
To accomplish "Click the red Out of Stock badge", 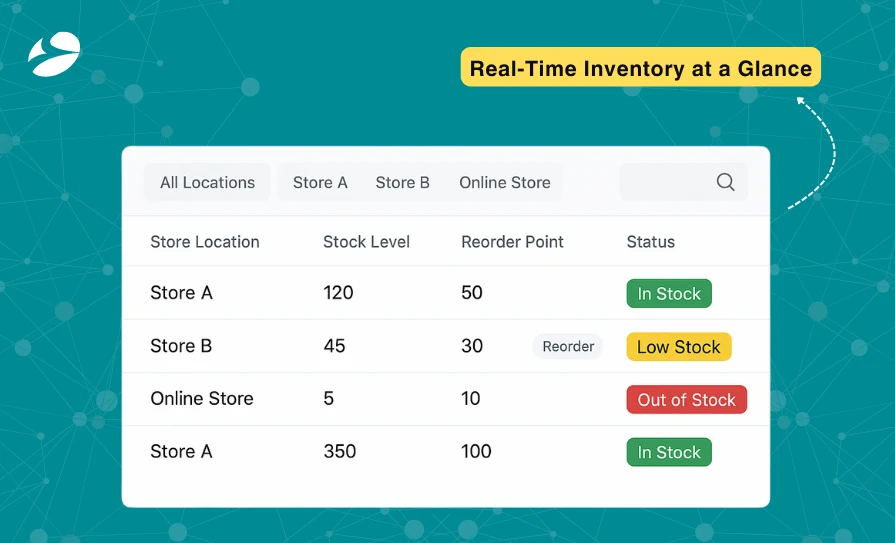I will 686,400.
